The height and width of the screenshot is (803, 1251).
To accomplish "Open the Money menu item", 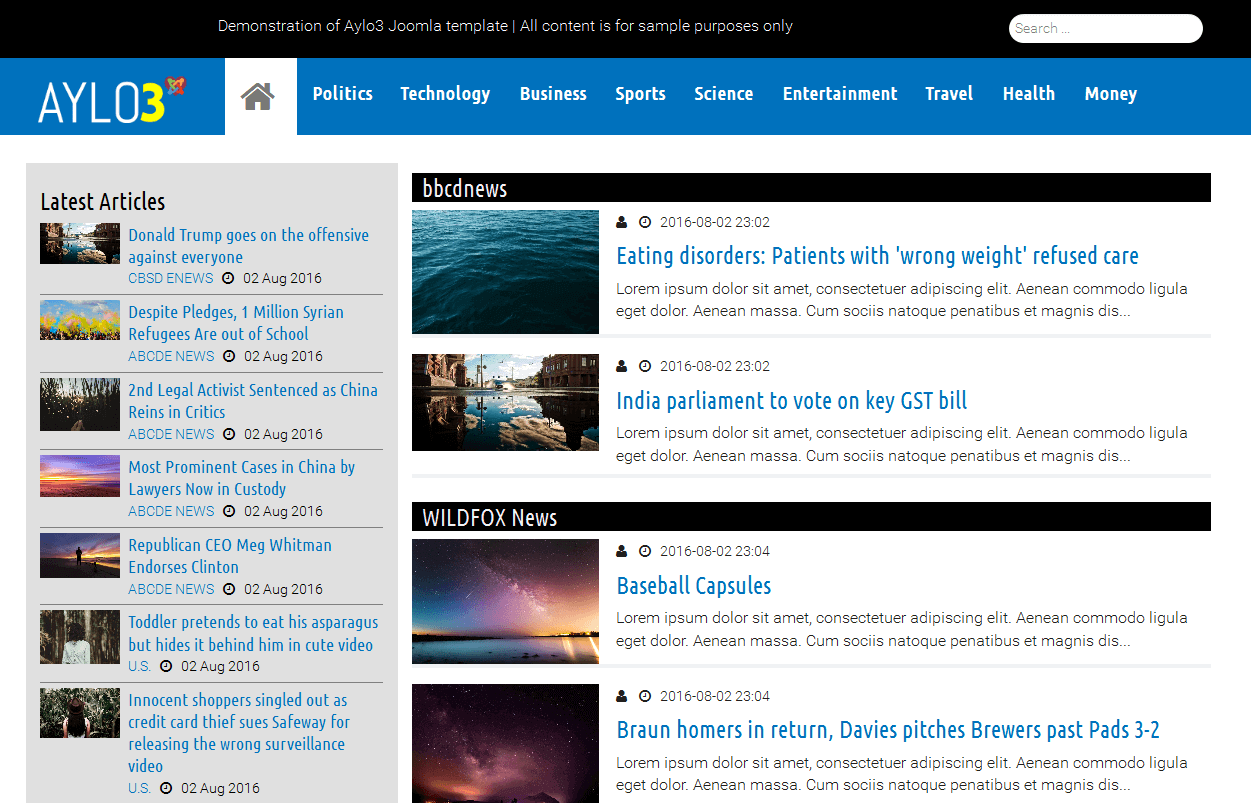I will [1110, 94].
